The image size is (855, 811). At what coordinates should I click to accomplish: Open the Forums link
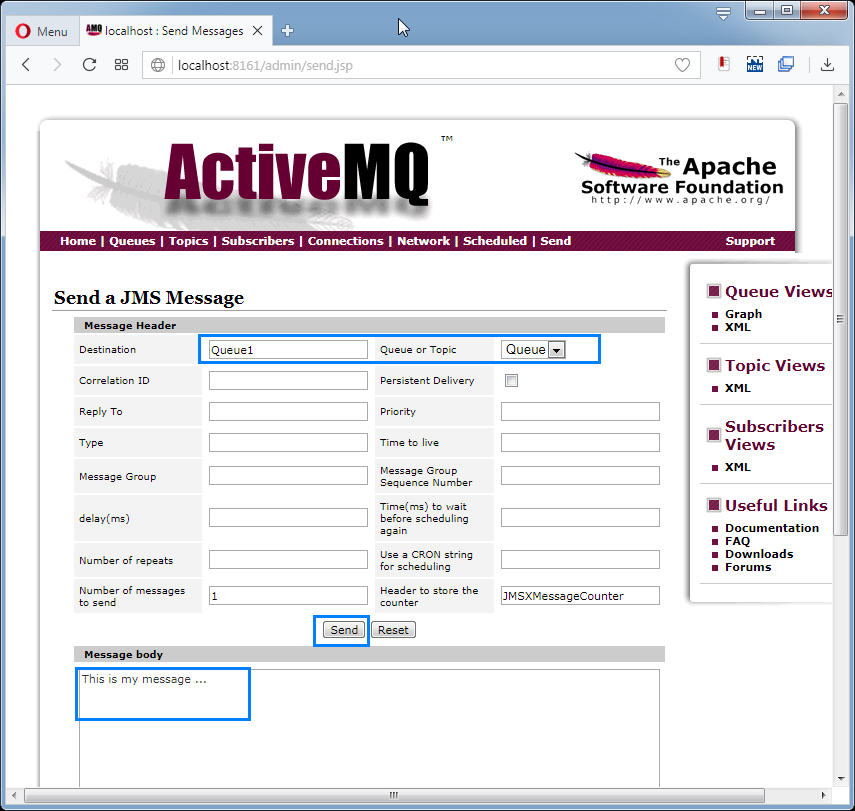[x=748, y=567]
